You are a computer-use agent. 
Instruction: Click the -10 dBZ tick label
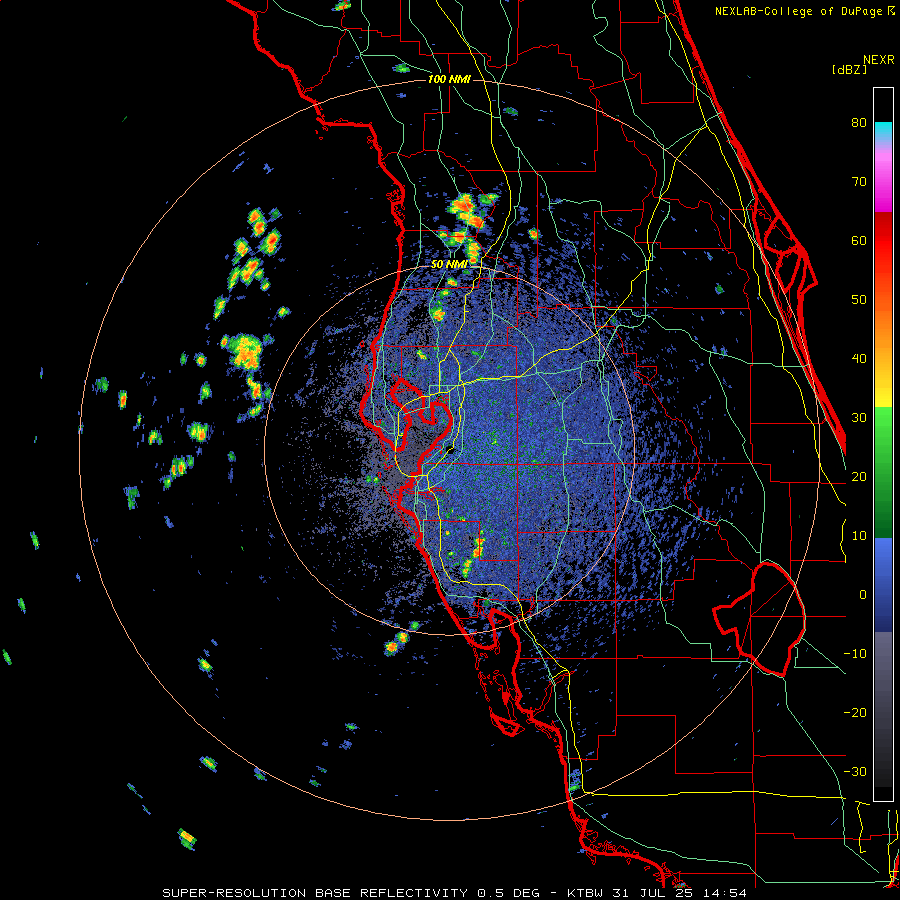pos(855,654)
